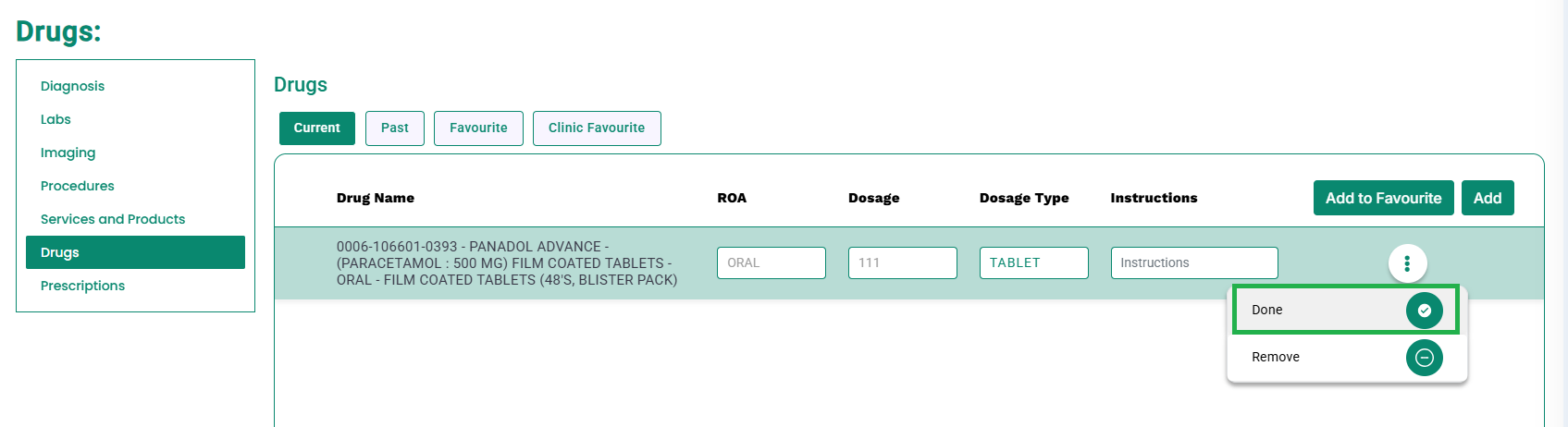Viewport: 1568px width, 427px height.
Task: Open the Favourite tab
Action: [x=478, y=128]
